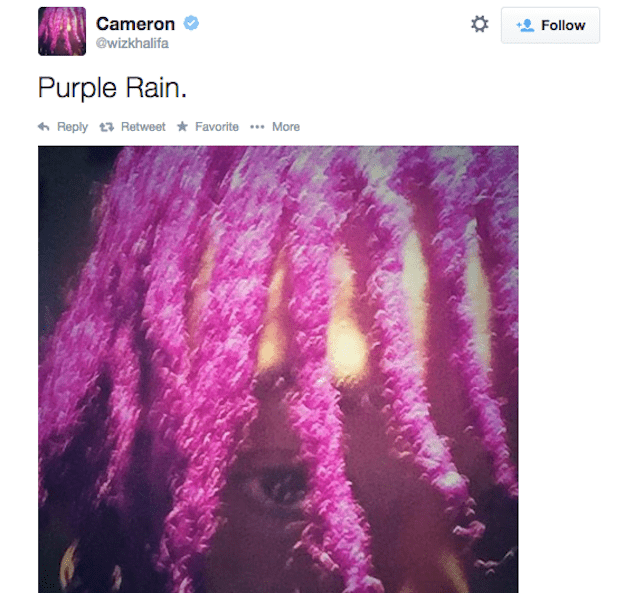Click the add-person icon inside Follow button
The image size is (635, 593).
(525, 26)
